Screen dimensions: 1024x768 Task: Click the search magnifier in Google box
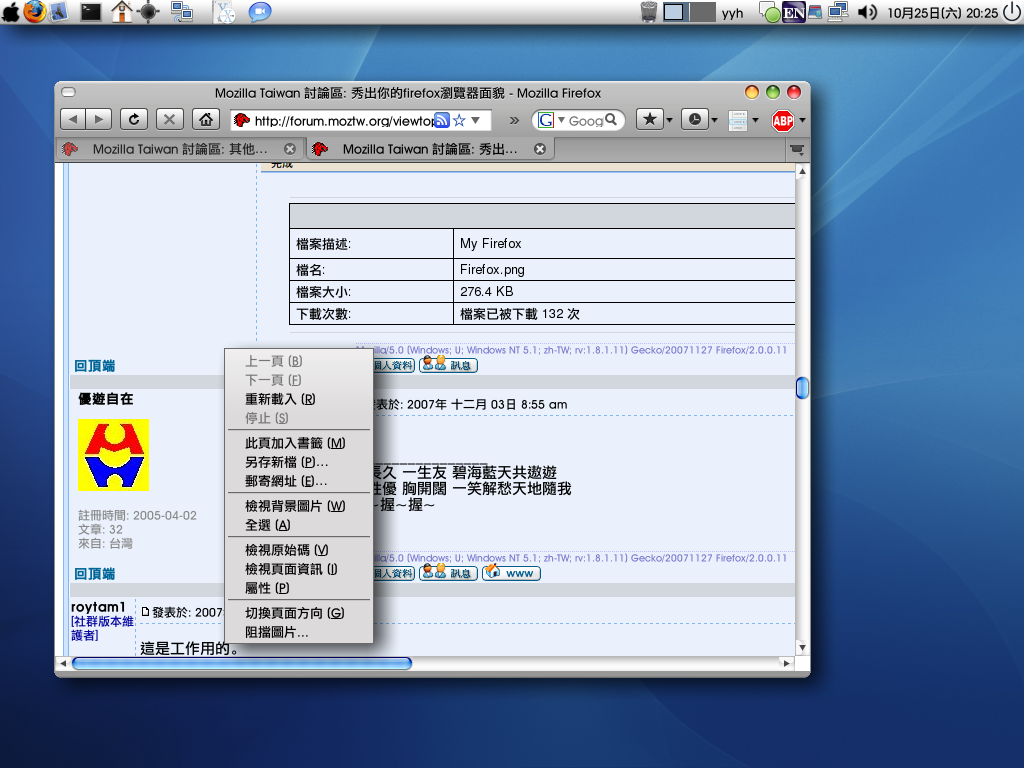tap(612, 120)
